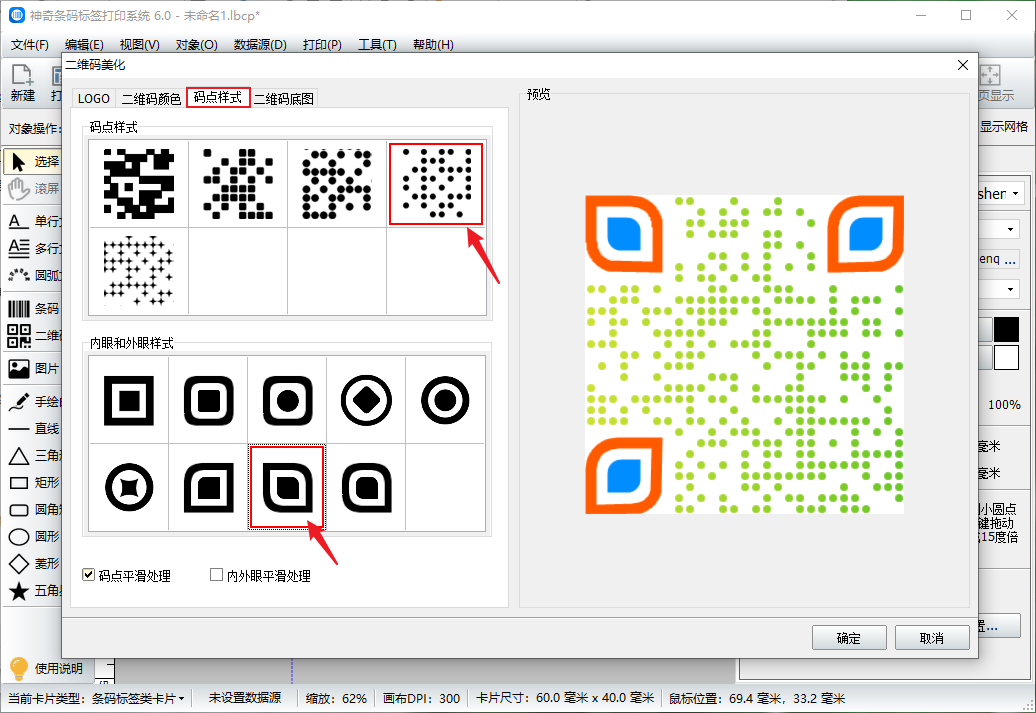
Task: Select the 图片 image tool
Action: [33, 368]
